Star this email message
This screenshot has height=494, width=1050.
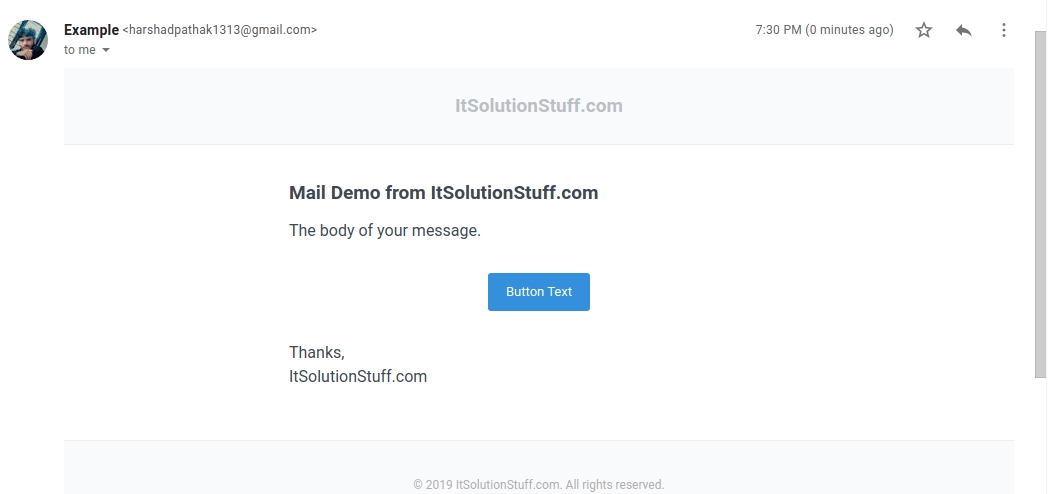(924, 30)
